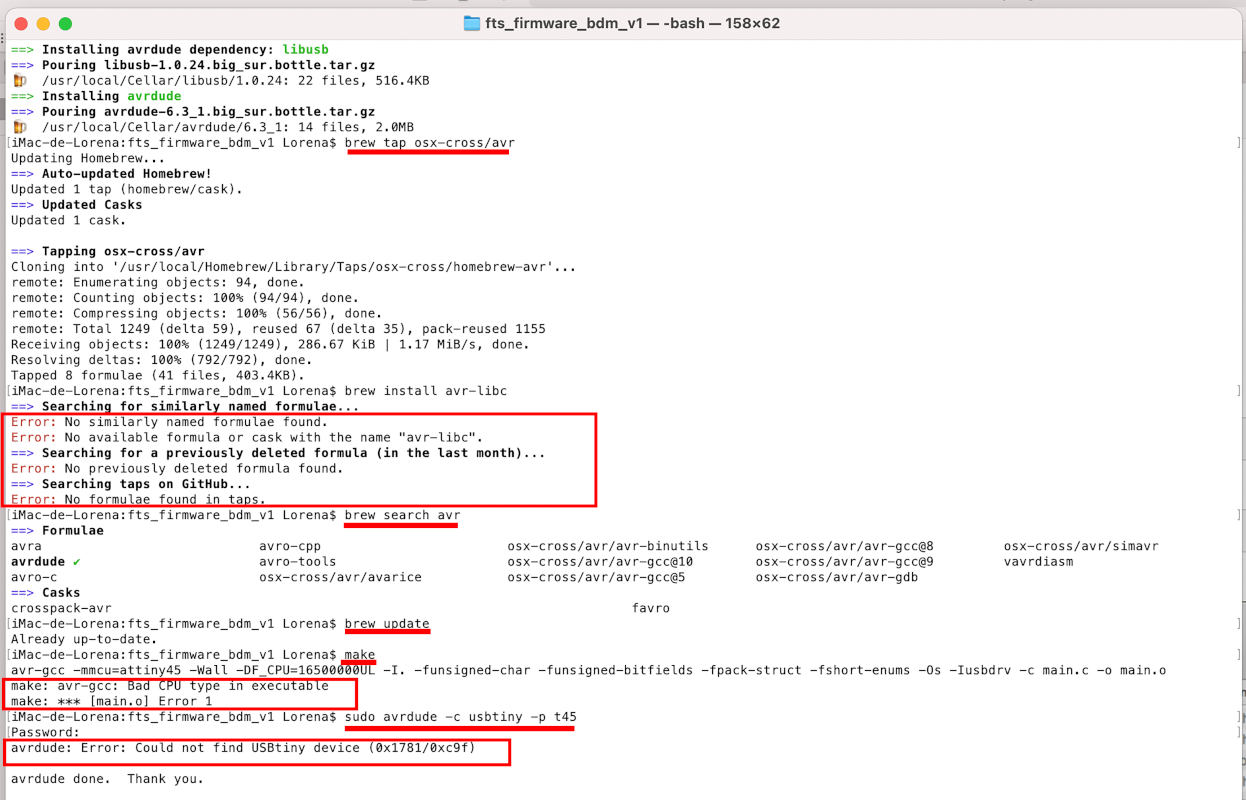Close the Terminal window with red button

pyautogui.click(x=21, y=23)
